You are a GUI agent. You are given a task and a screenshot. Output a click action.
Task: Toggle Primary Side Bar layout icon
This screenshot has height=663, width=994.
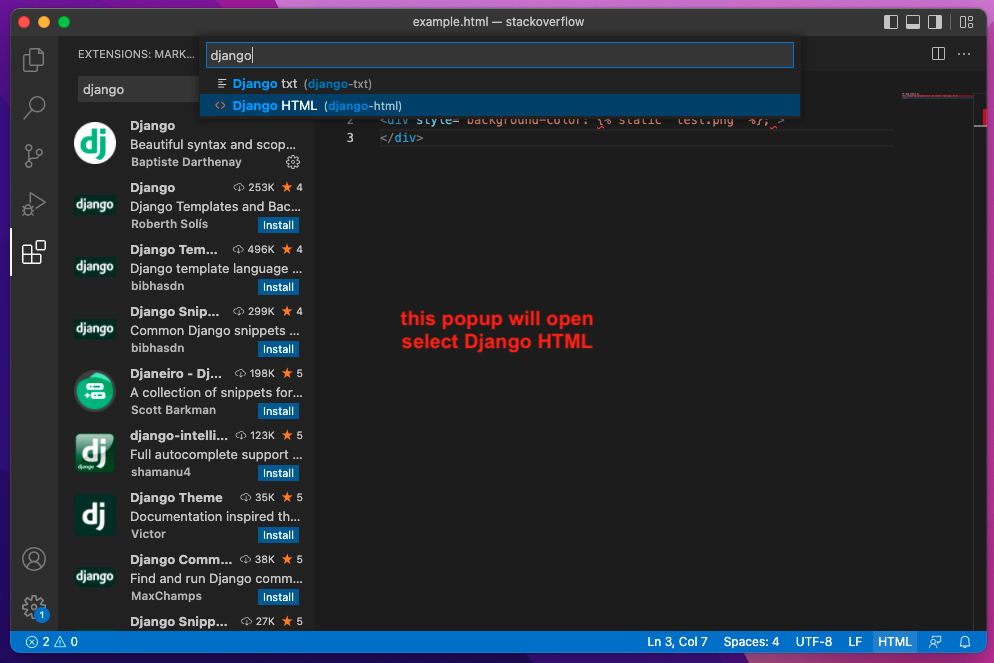coord(891,22)
